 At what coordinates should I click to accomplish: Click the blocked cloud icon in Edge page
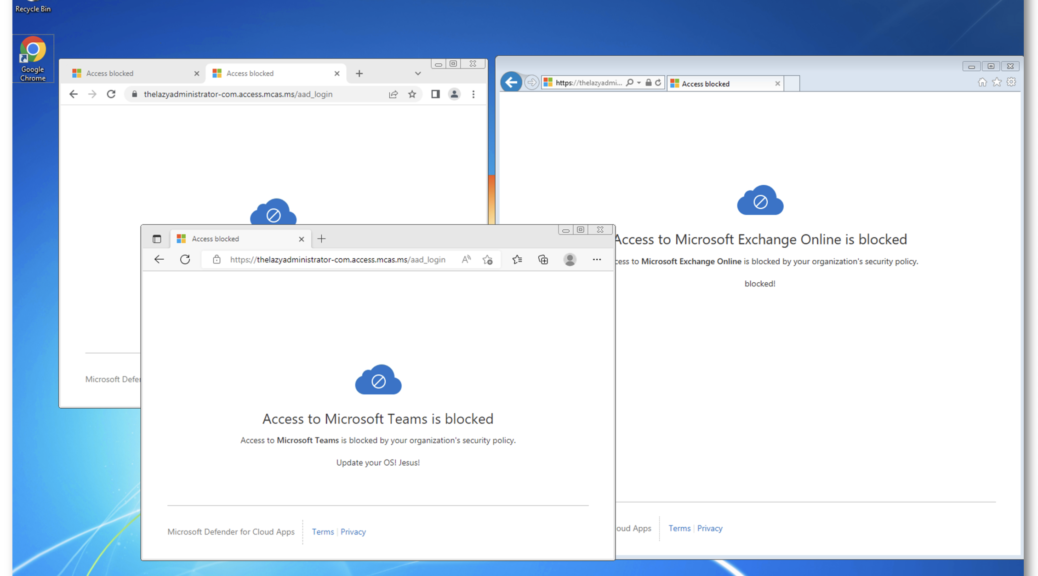(x=378, y=379)
